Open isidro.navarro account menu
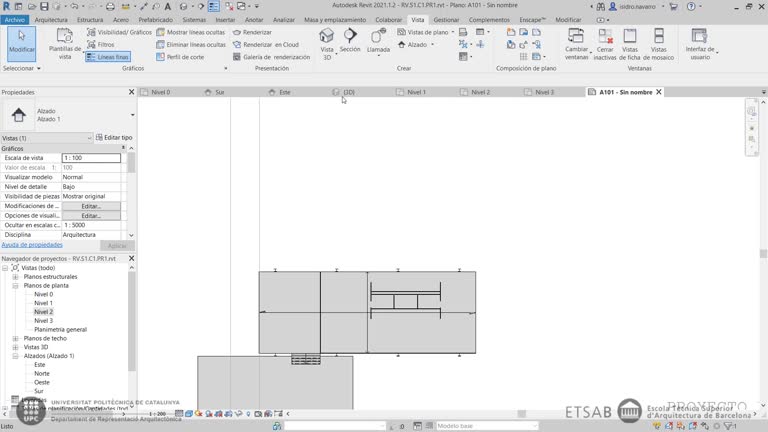Image resolution: width=768 pixels, height=432 pixels. click(637, 6)
